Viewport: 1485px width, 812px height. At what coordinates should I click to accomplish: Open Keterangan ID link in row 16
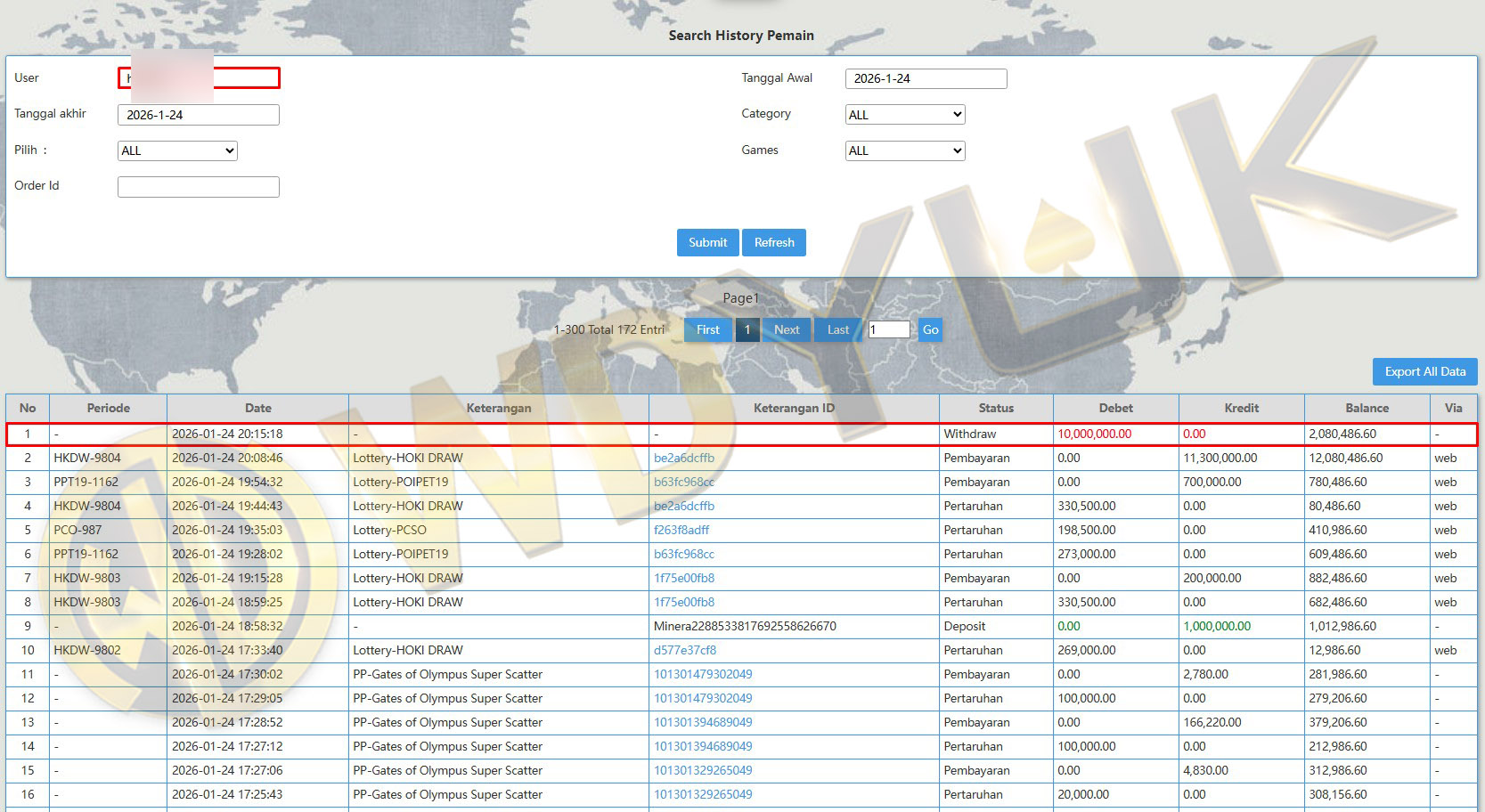[703, 794]
